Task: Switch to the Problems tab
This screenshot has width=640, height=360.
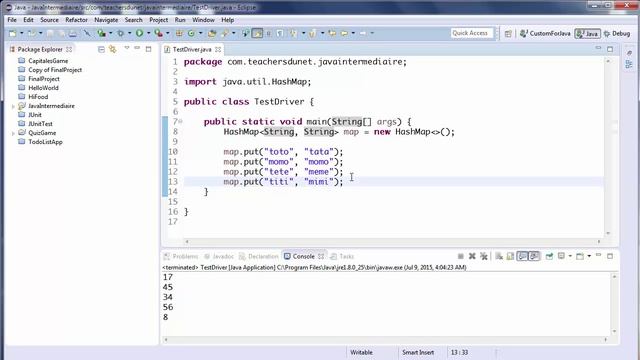Action: coord(181,256)
